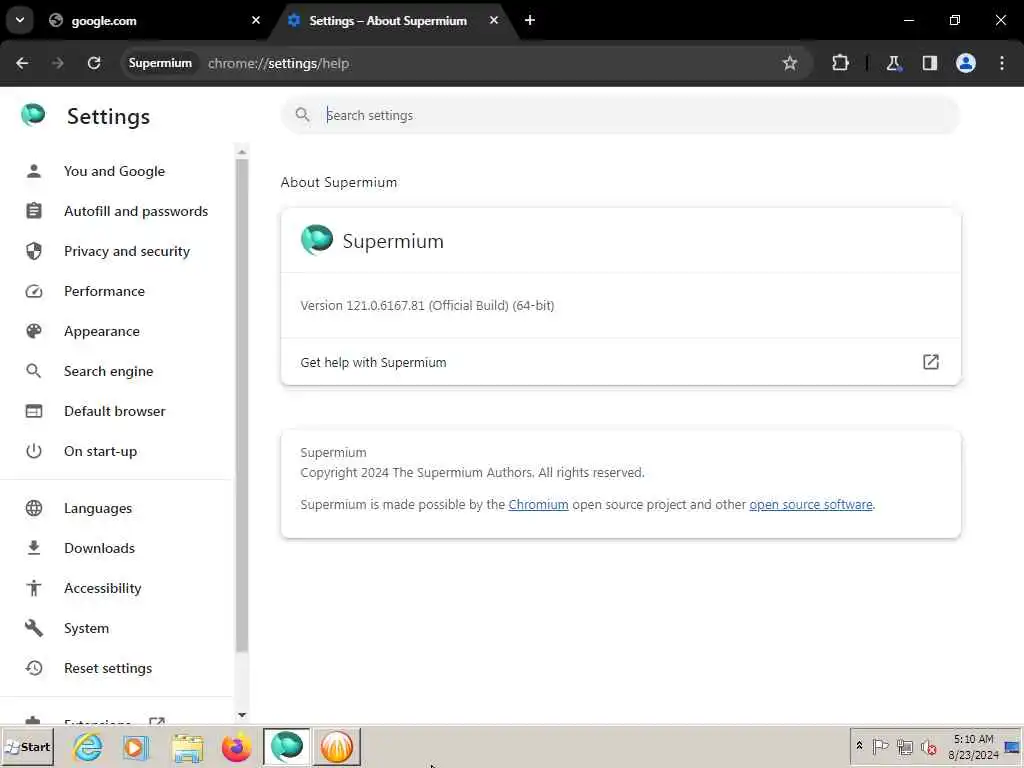Screen dimensions: 1024x768
Task: Click the restore clock icon beside Reset settings
Action: (34, 668)
